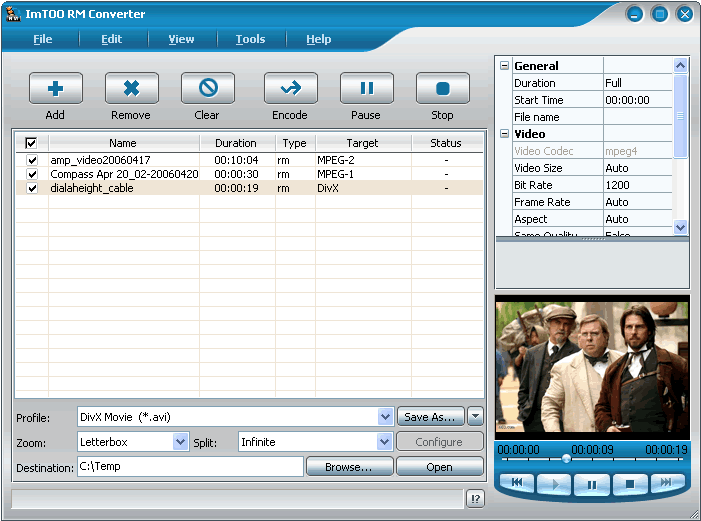Click the preview playback position slider
The image size is (701, 521).
[566, 459]
